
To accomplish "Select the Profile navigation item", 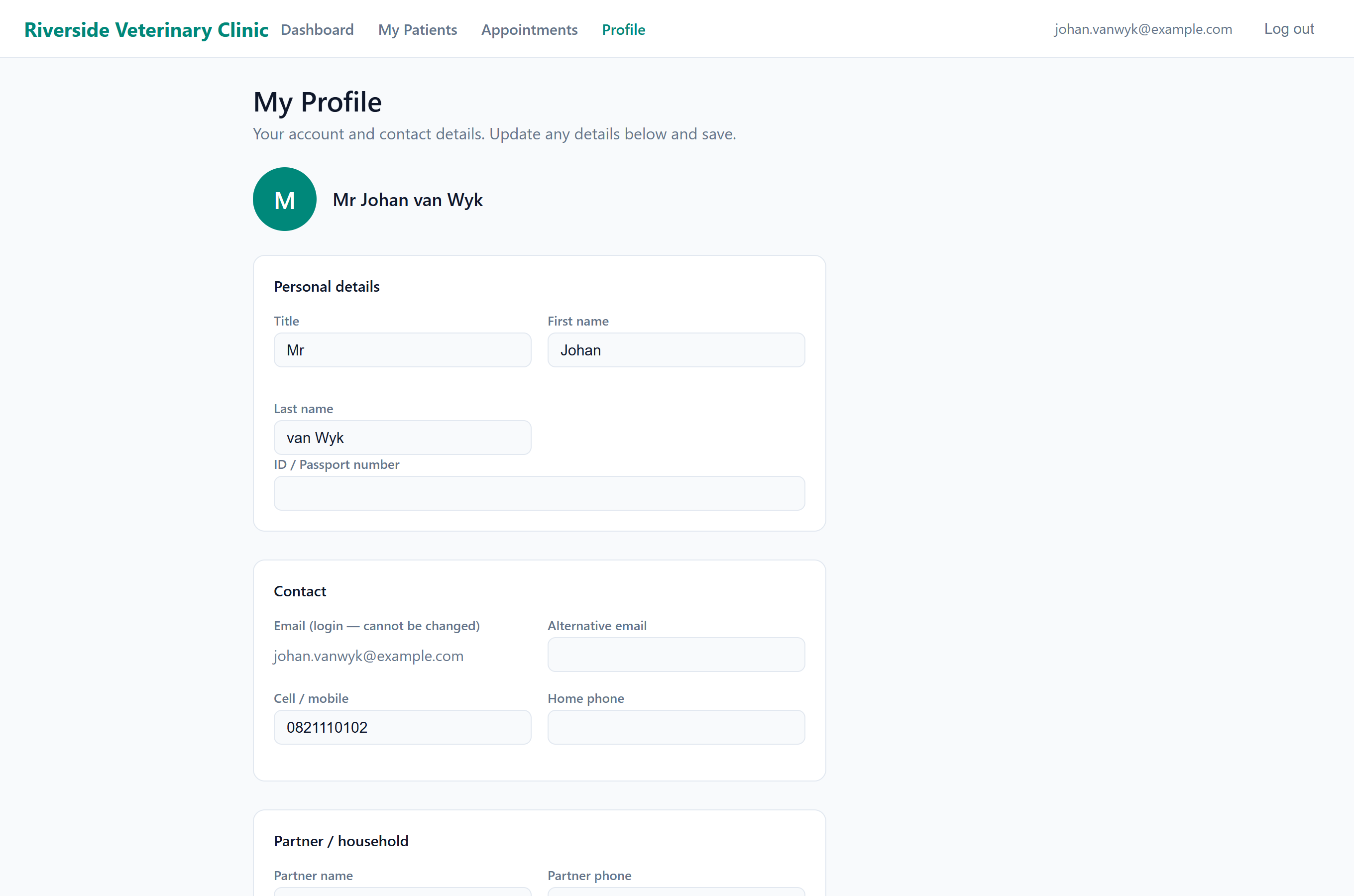I will pyautogui.click(x=623, y=30).
